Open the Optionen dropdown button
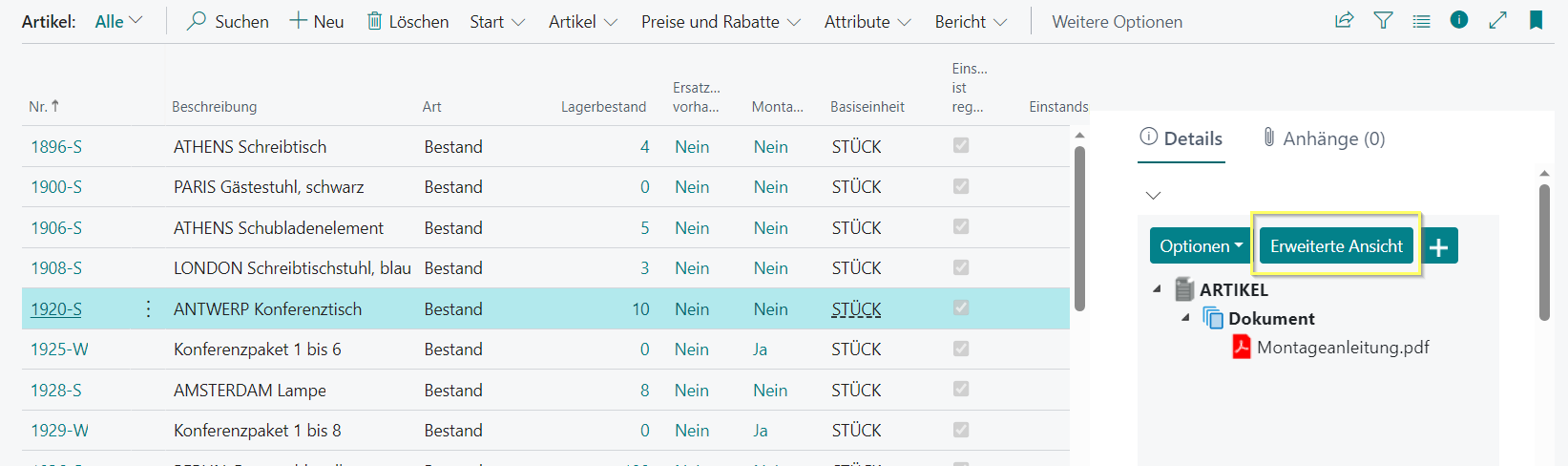This screenshot has width=1568, height=466. point(1202,246)
